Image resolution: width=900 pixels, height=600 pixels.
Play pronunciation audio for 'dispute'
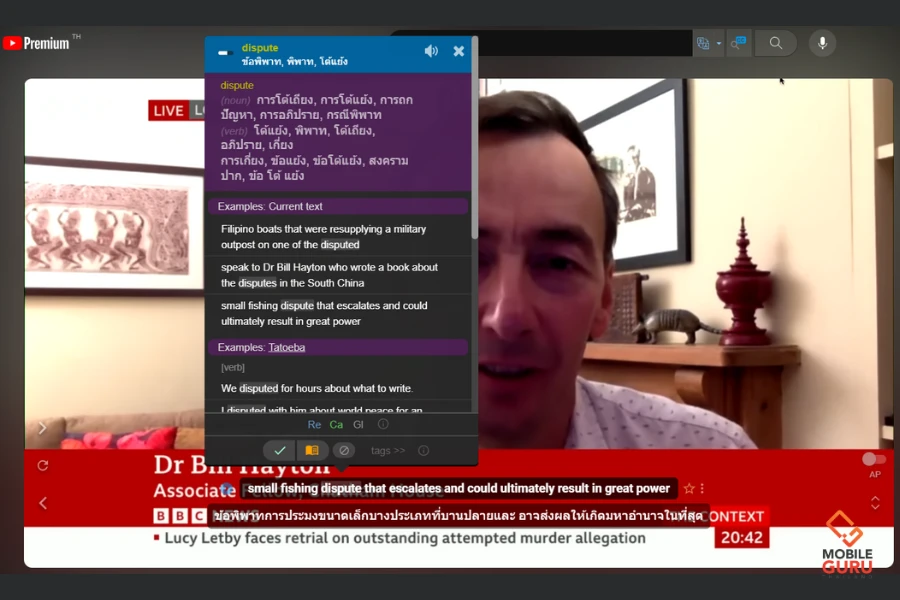[x=431, y=51]
